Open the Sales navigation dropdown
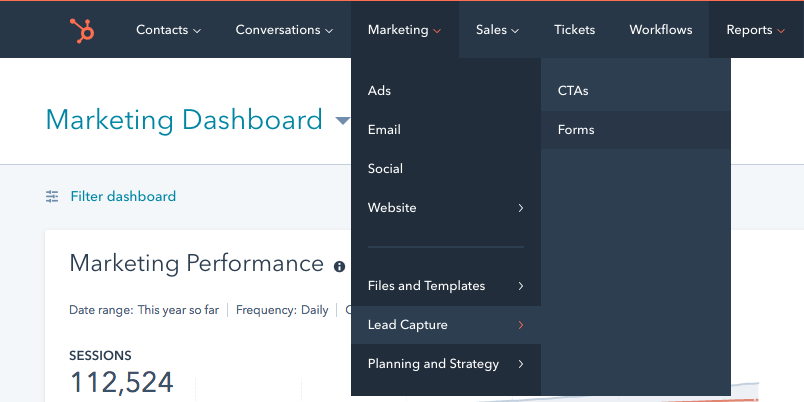The width and height of the screenshot is (804, 402). 497,30
